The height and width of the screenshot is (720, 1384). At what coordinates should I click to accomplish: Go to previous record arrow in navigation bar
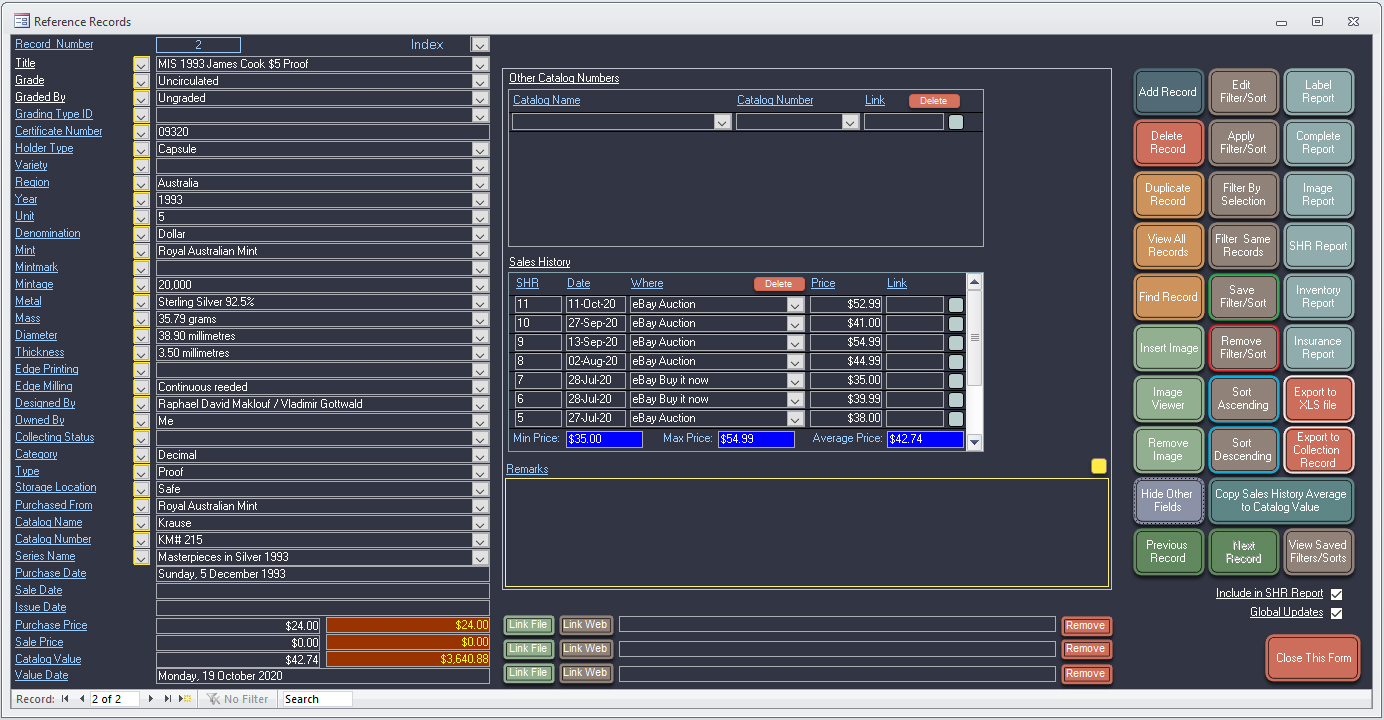(x=82, y=699)
